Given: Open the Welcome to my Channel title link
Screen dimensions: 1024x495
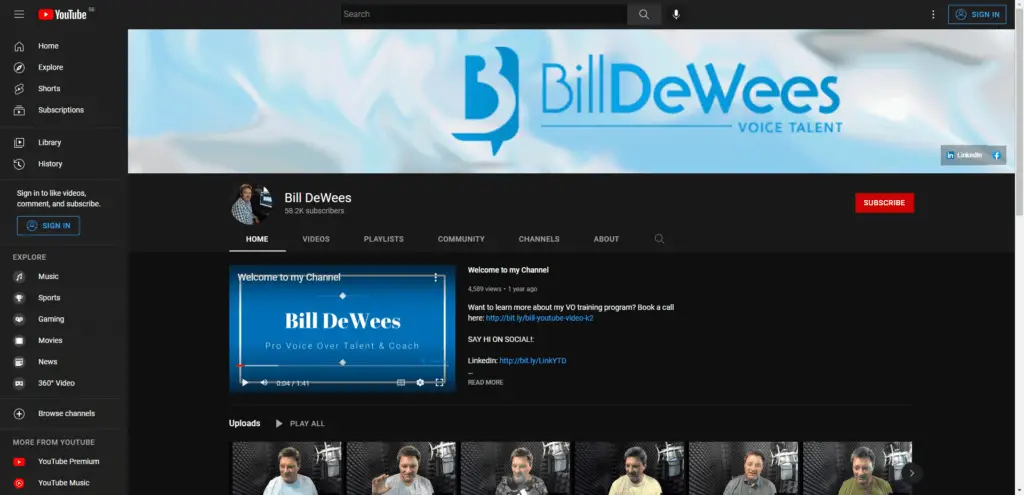Looking at the screenshot, I should point(508,270).
